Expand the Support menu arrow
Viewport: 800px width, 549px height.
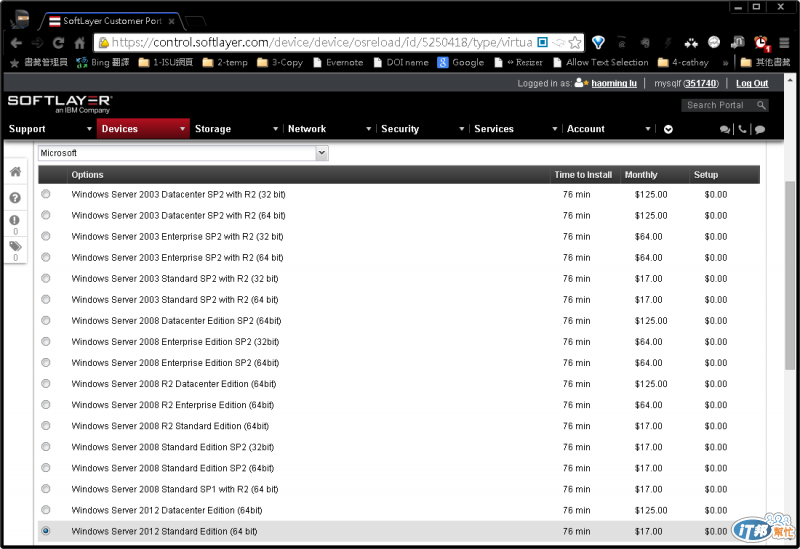[x=89, y=129]
